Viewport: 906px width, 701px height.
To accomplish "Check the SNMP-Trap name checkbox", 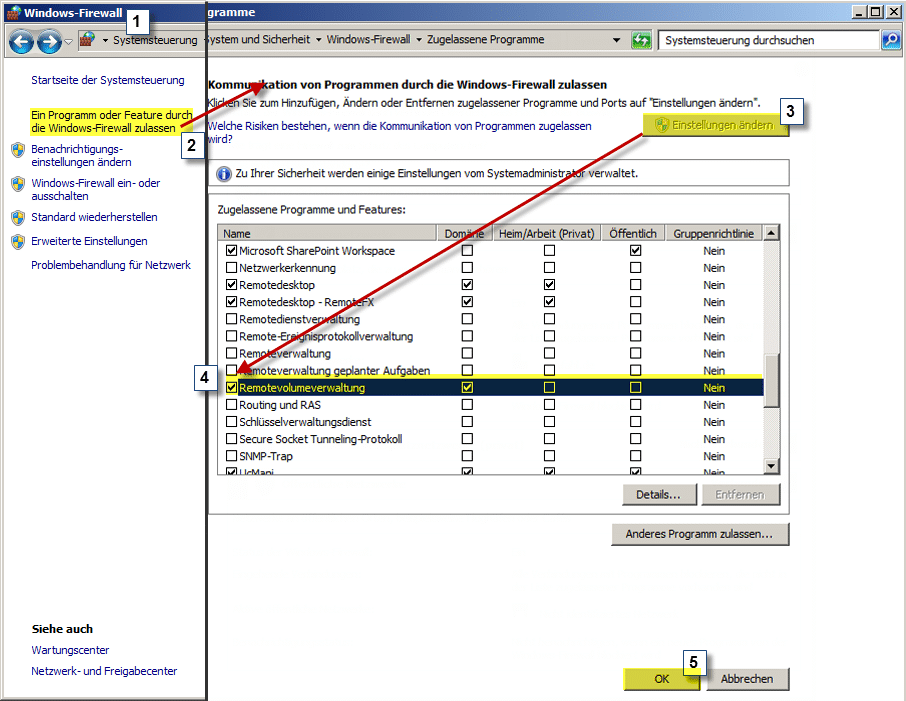I will tap(232, 456).
